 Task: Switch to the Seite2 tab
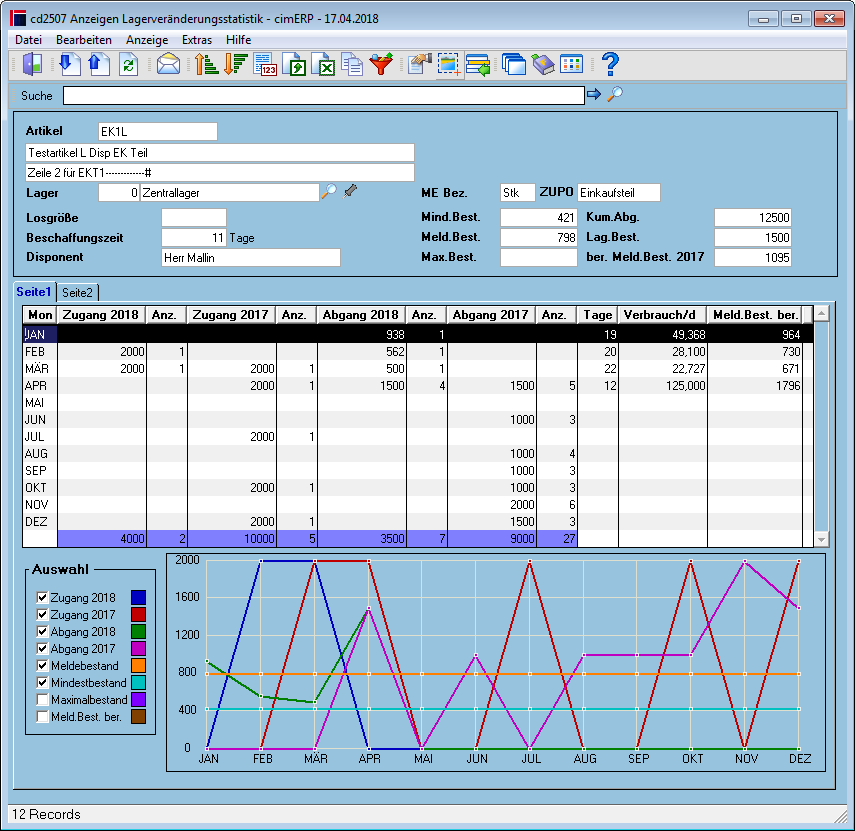(77, 293)
